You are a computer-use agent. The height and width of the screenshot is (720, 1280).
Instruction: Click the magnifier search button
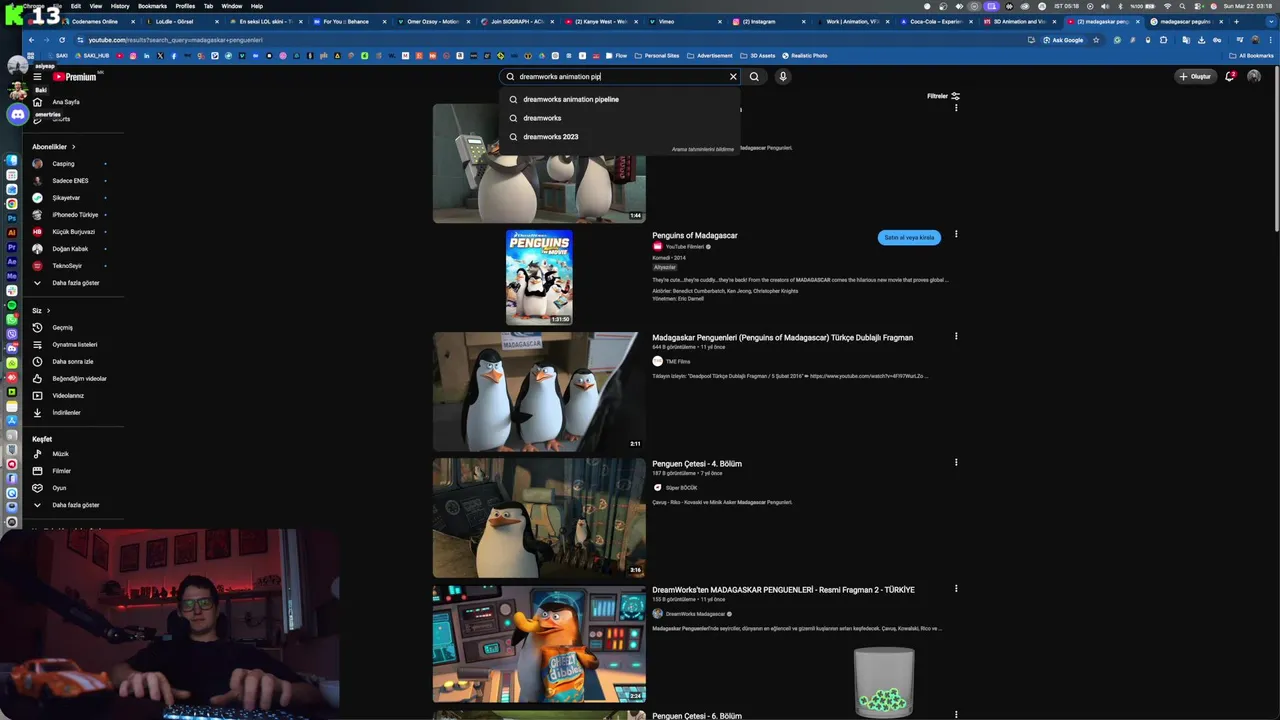point(755,76)
